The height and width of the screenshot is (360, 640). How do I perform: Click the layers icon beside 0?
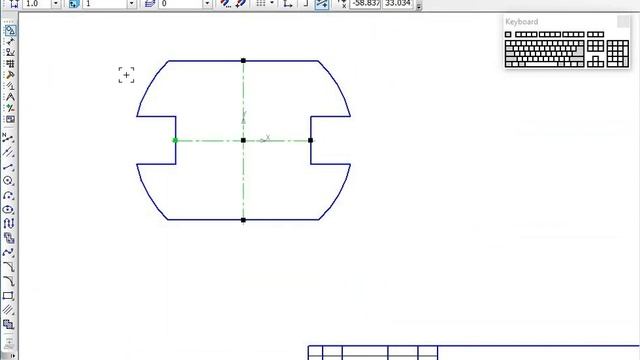tap(150, 4)
